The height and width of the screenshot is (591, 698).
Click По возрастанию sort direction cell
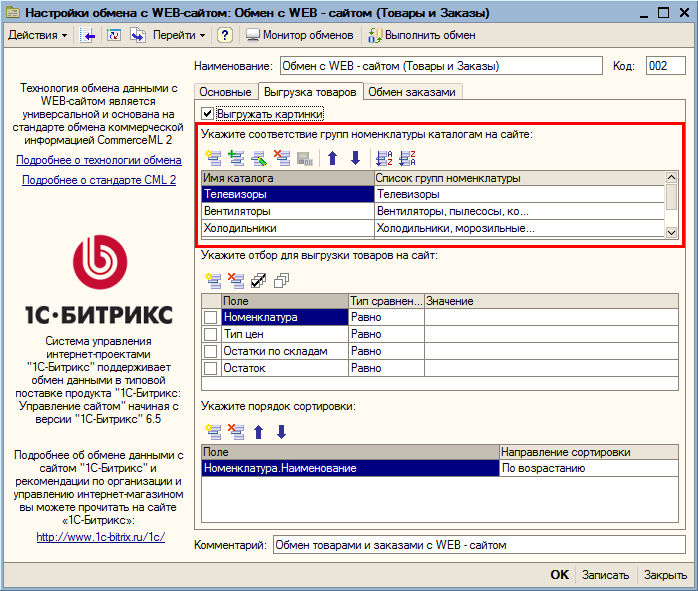pos(589,468)
